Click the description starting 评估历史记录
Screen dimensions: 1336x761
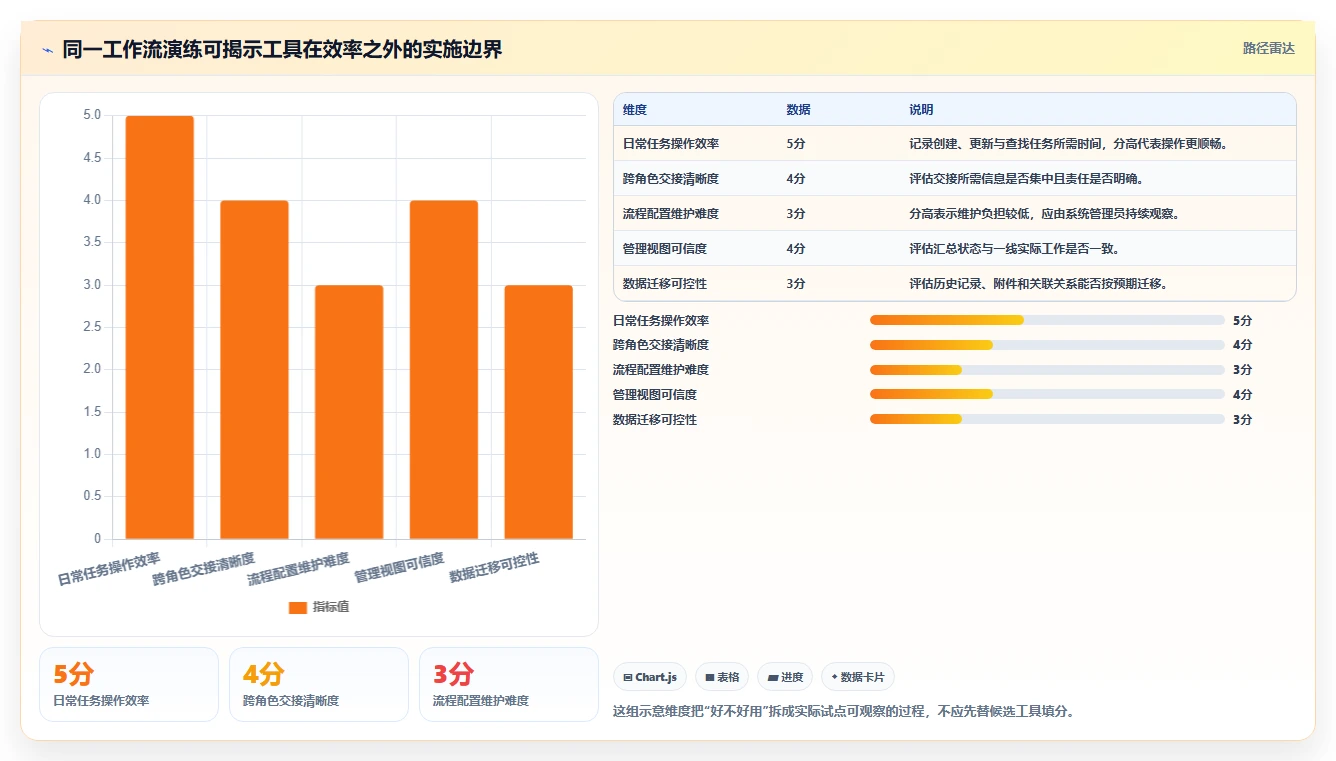click(x=1038, y=284)
